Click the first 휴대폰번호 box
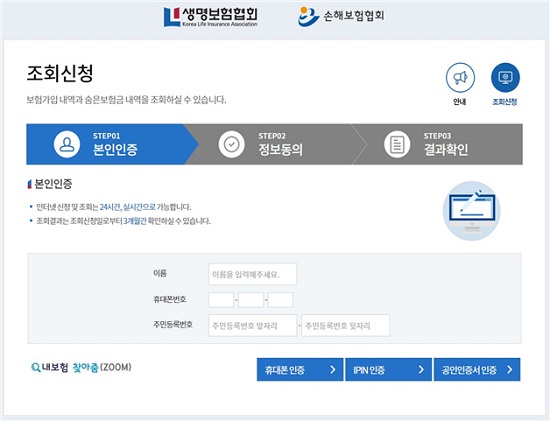This screenshot has width=550, height=421. 221,300
